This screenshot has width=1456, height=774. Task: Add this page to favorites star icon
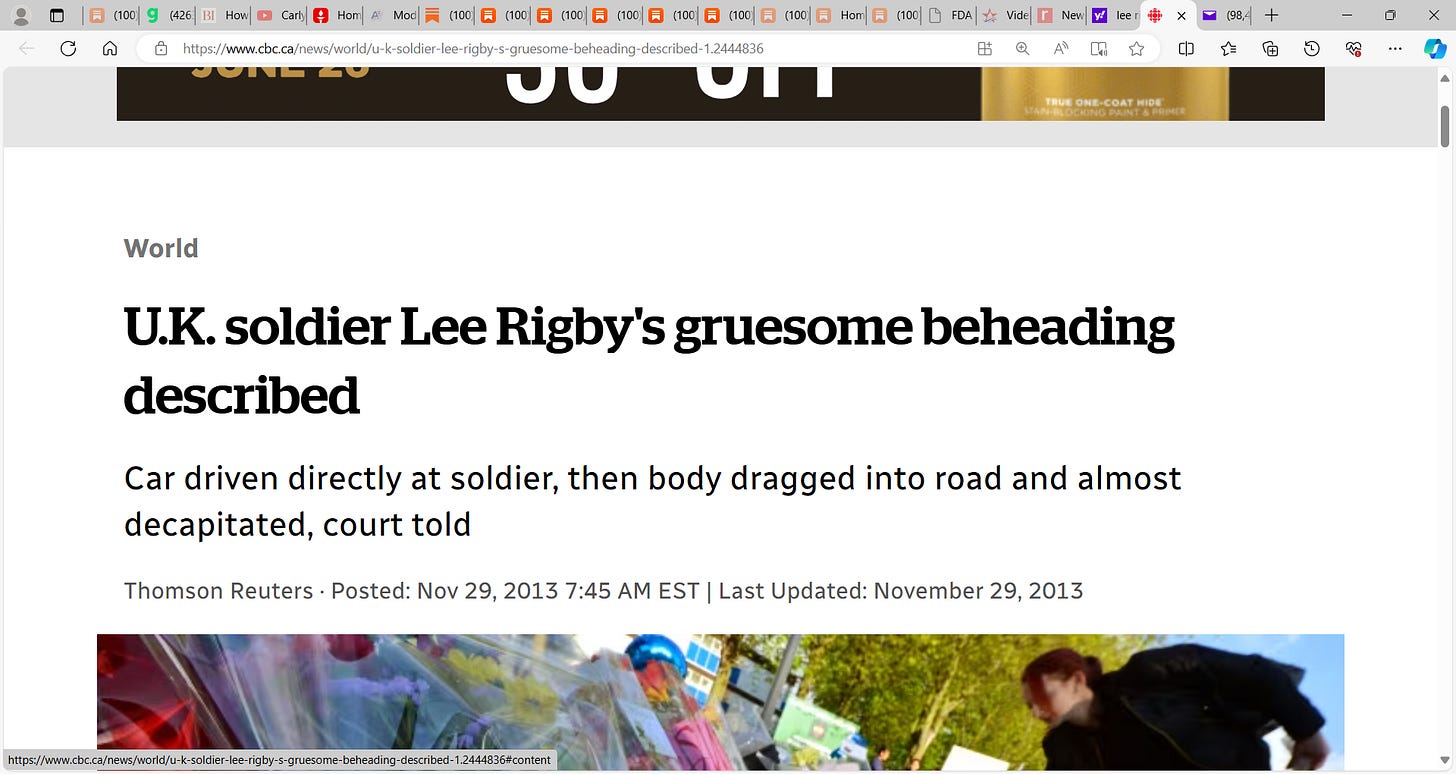click(x=1136, y=48)
